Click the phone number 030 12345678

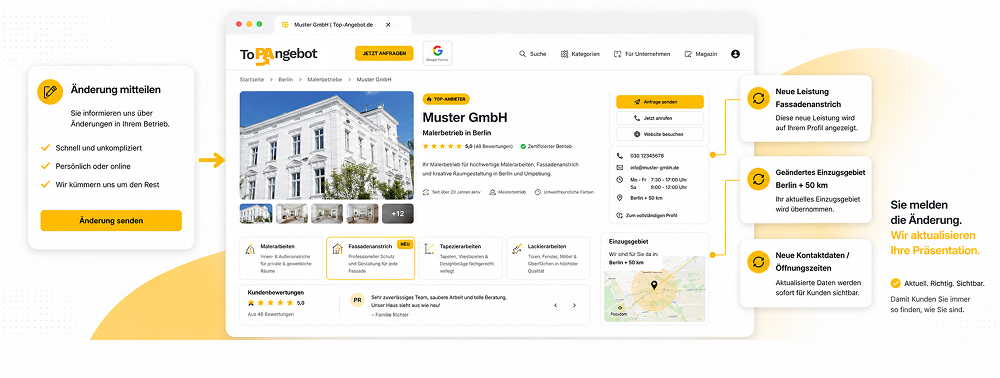tap(647, 156)
